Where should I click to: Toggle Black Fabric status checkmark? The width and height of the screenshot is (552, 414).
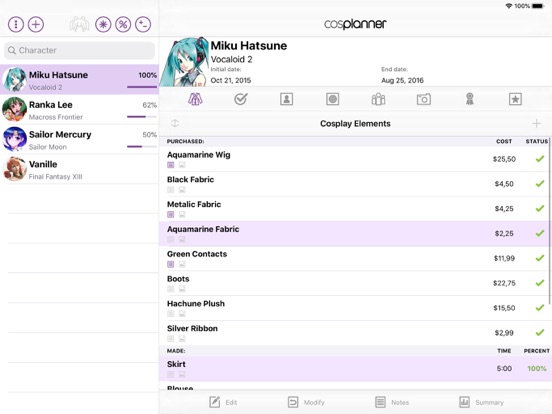pos(540,183)
